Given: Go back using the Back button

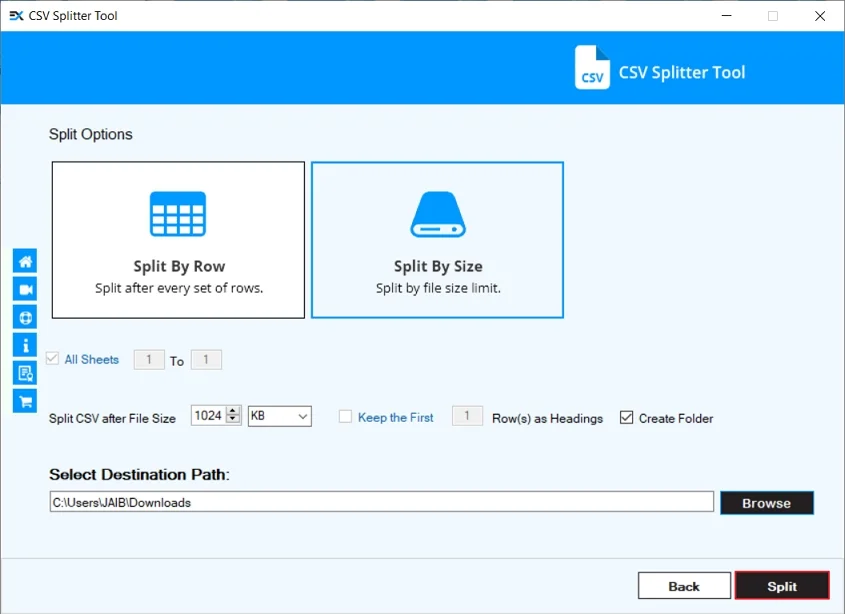Looking at the screenshot, I should click(684, 585).
